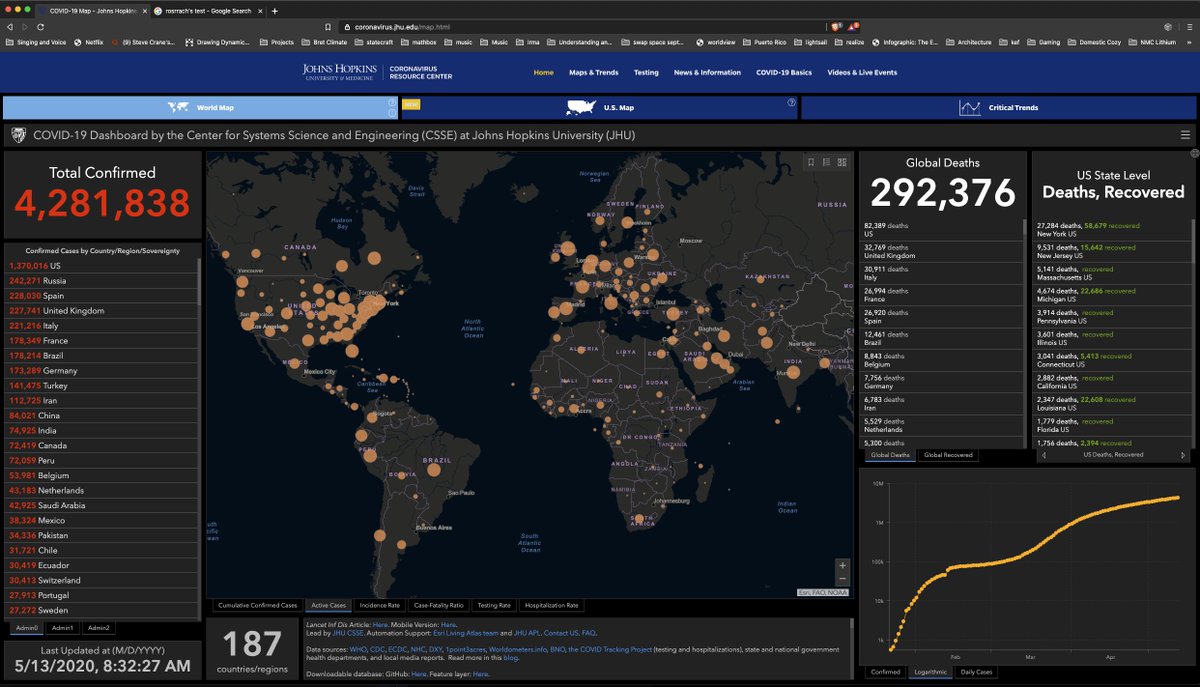Image resolution: width=1200 pixels, height=687 pixels.
Task: Expand the US State Level panel corner icon
Action: coord(1194,153)
